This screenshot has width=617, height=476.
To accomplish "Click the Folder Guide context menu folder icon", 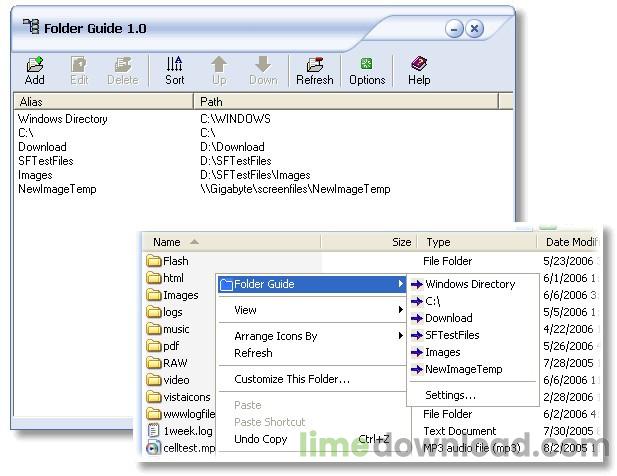I will [226, 284].
